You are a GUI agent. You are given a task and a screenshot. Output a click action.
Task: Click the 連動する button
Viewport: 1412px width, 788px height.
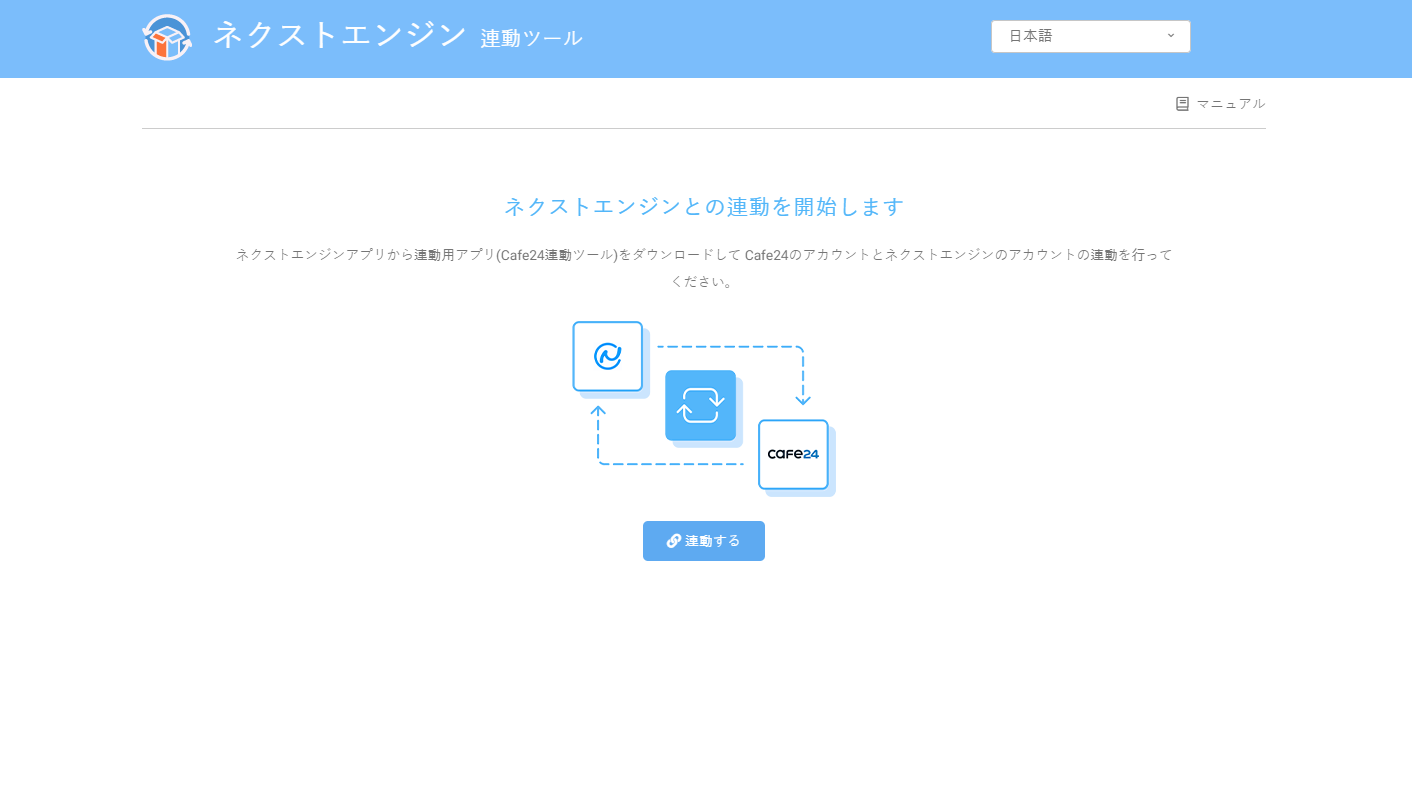[x=704, y=541]
